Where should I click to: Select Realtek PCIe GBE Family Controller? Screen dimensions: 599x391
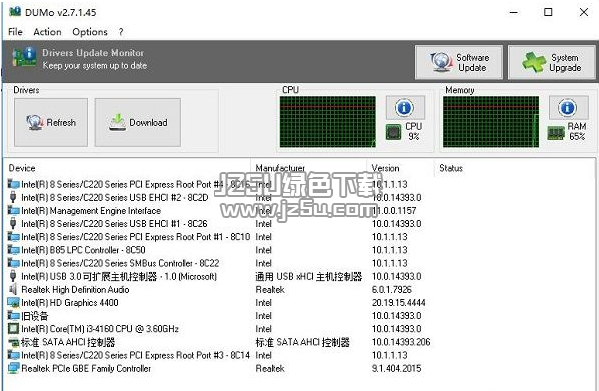pos(86,368)
